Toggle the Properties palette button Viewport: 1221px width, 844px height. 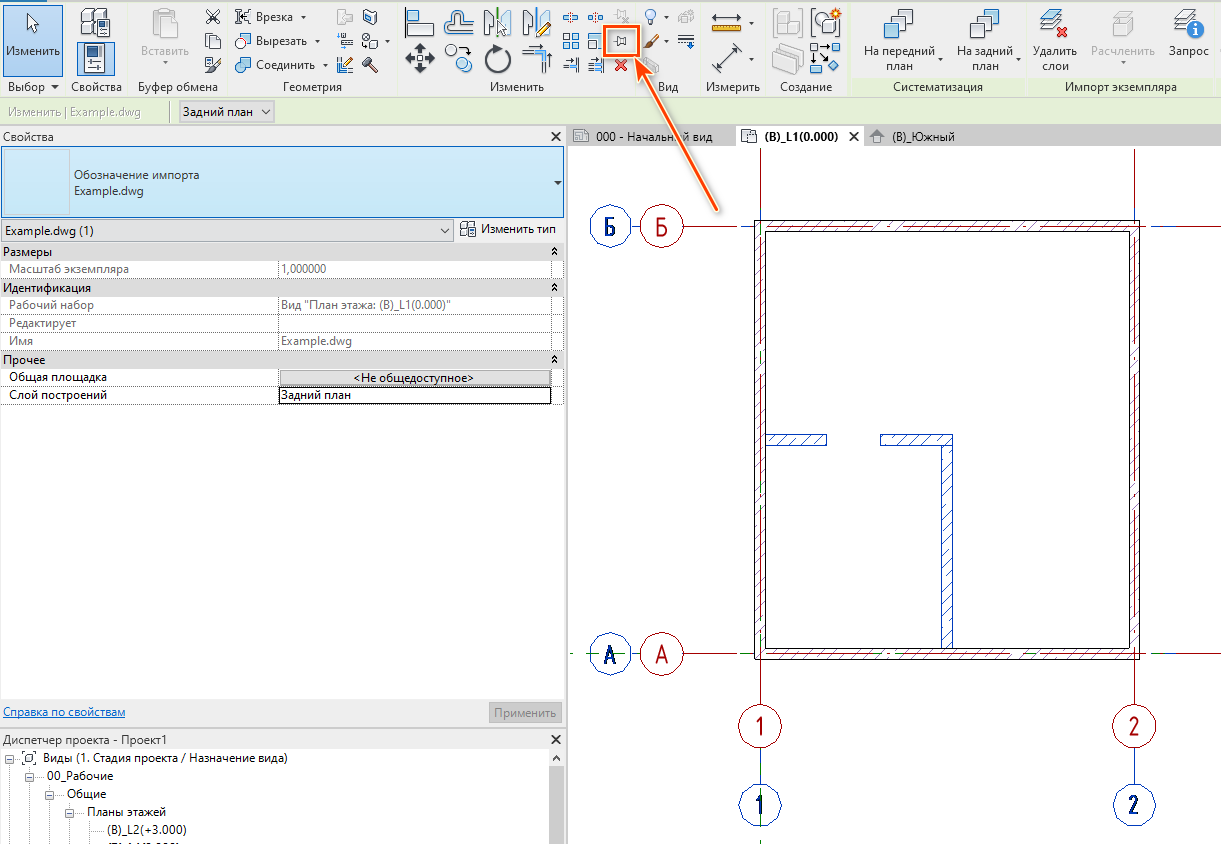[96, 58]
